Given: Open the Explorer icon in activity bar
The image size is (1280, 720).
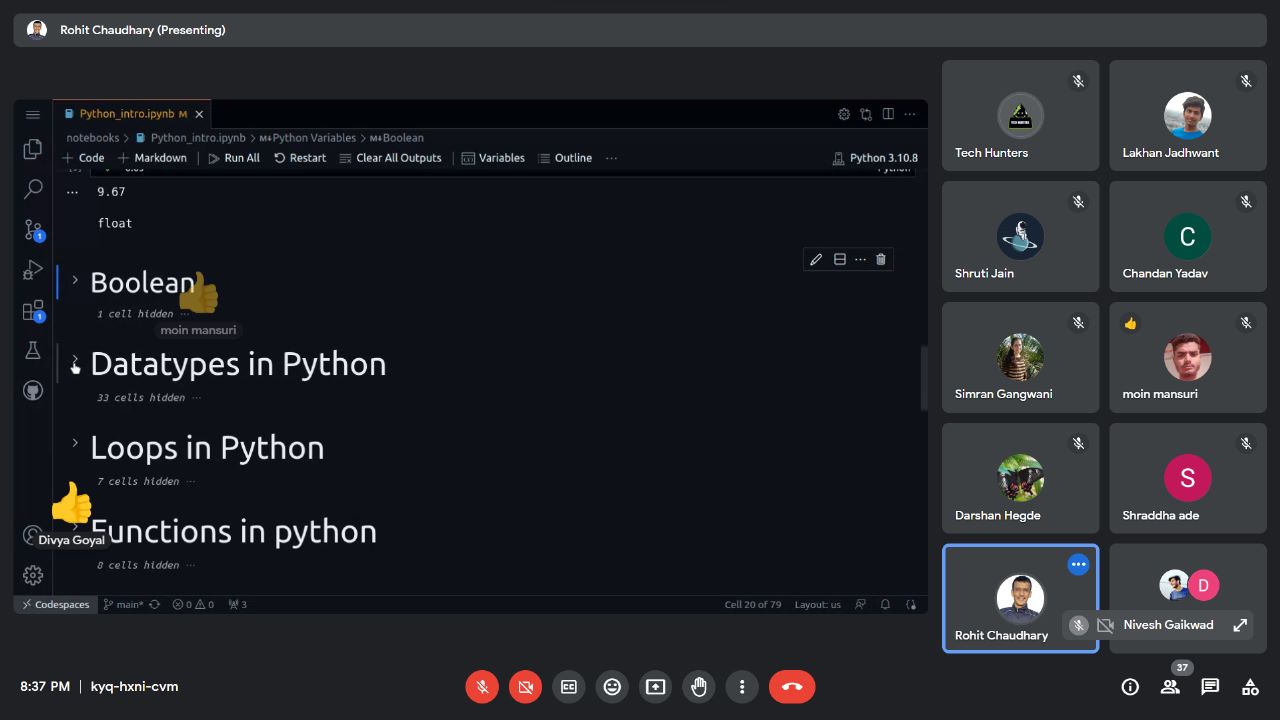Looking at the screenshot, I should 33,149.
